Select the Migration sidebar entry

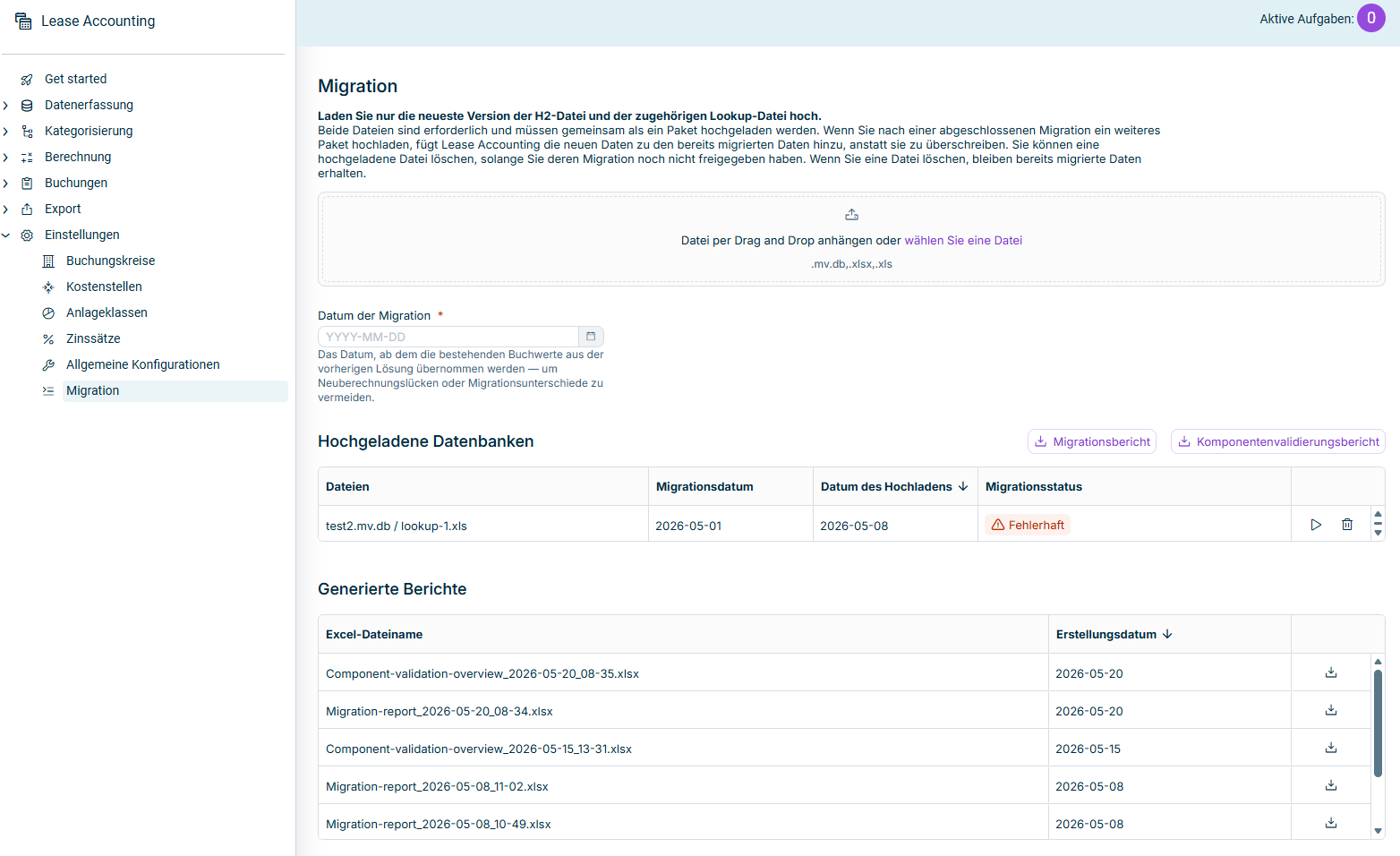175,390
